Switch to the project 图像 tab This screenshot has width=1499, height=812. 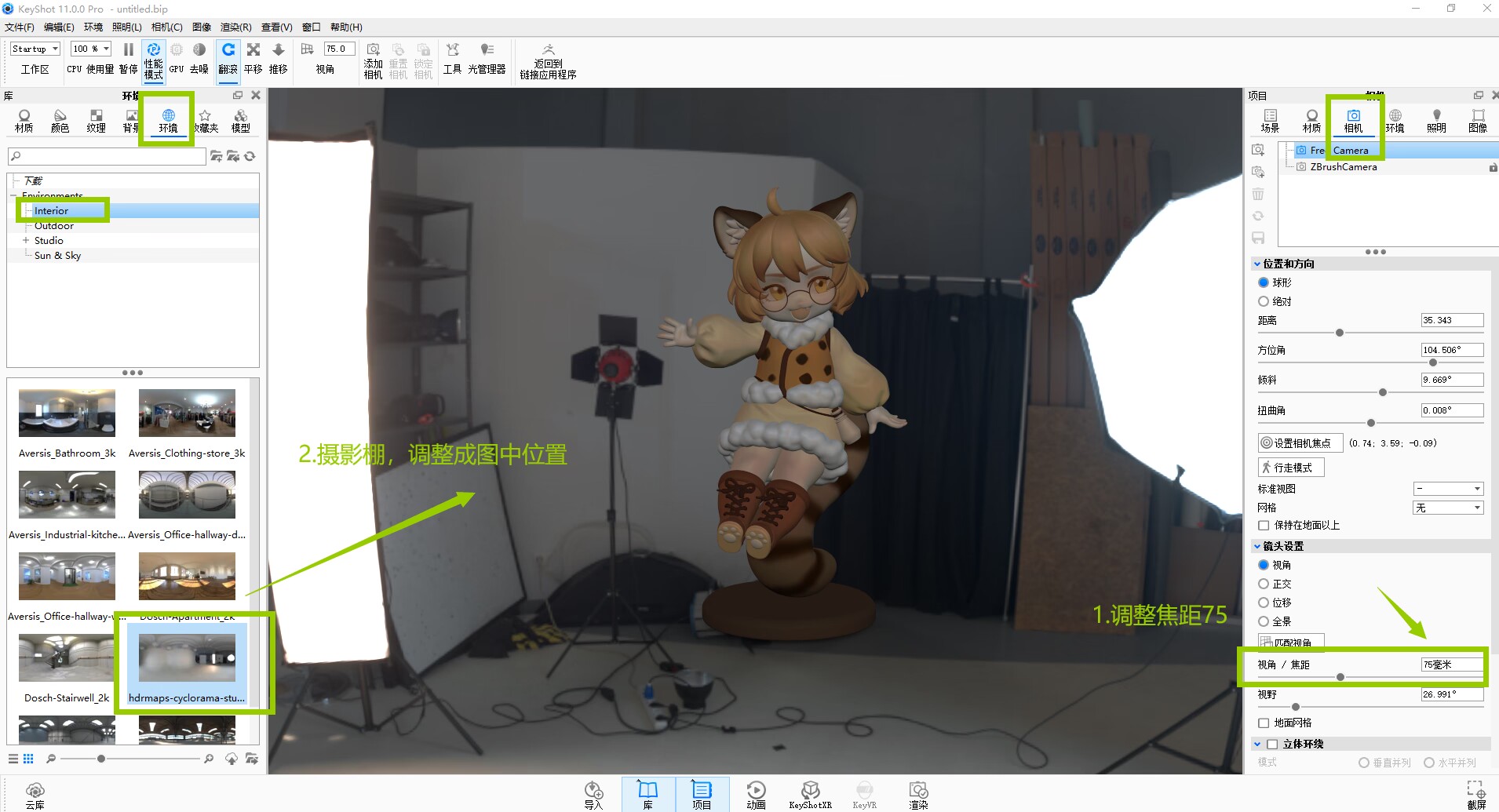click(1478, 121)
